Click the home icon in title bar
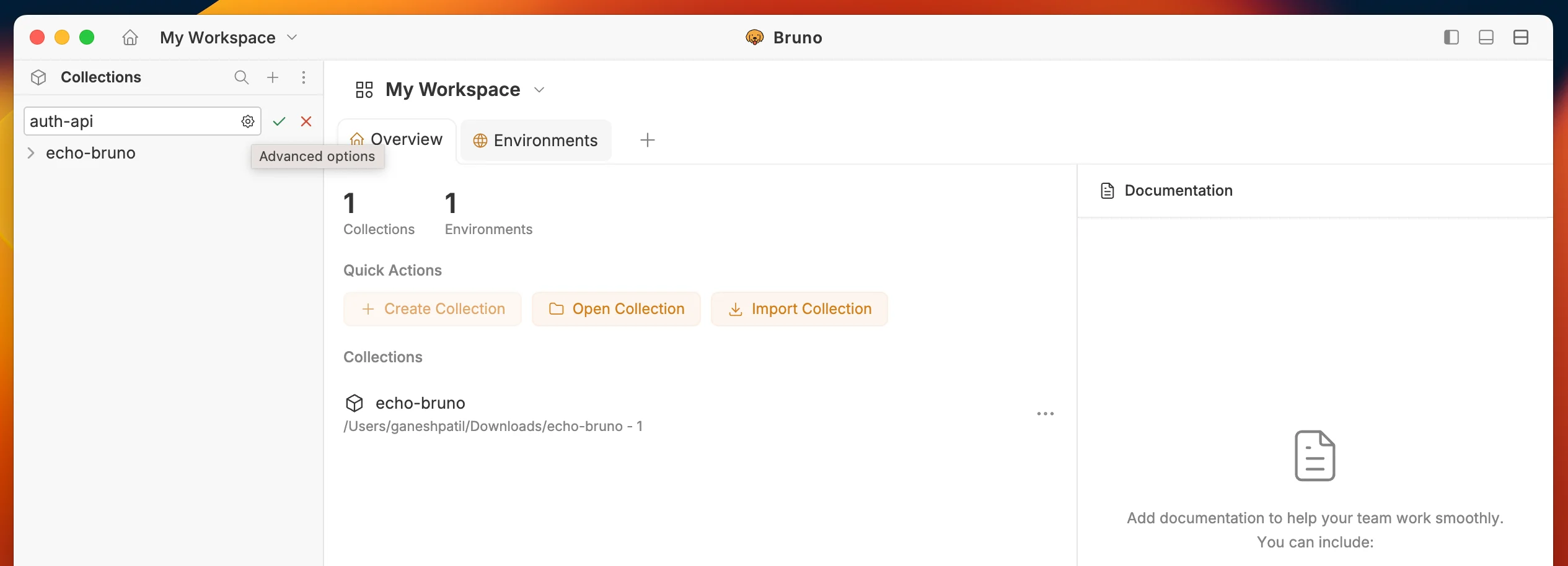Image resolution: width=1568 pixels, height=566 pixels. (x=130, y=38)
